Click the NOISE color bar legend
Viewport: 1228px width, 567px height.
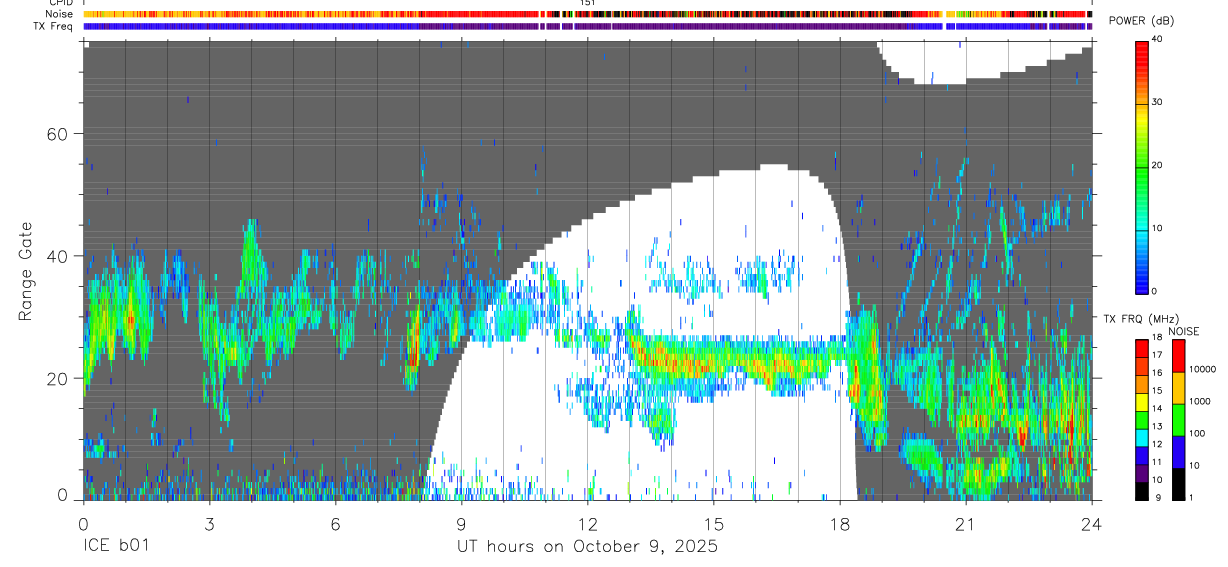pos(1179,419)
